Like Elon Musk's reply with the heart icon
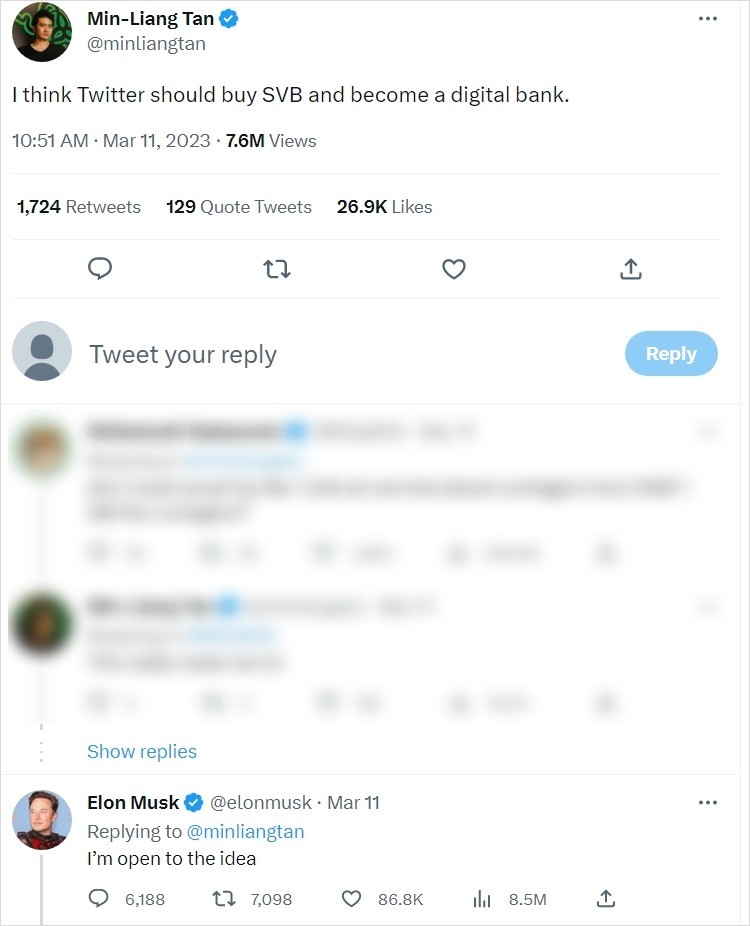750x926 pixels. [x=351, y=899]
